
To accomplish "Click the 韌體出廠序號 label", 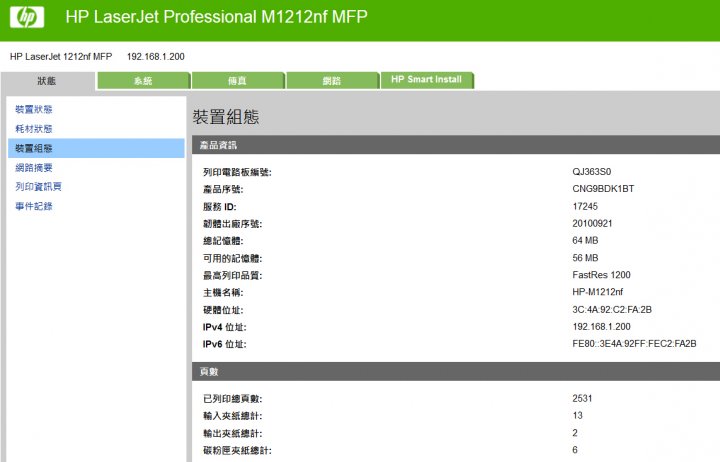I will [x=232, y=224].
